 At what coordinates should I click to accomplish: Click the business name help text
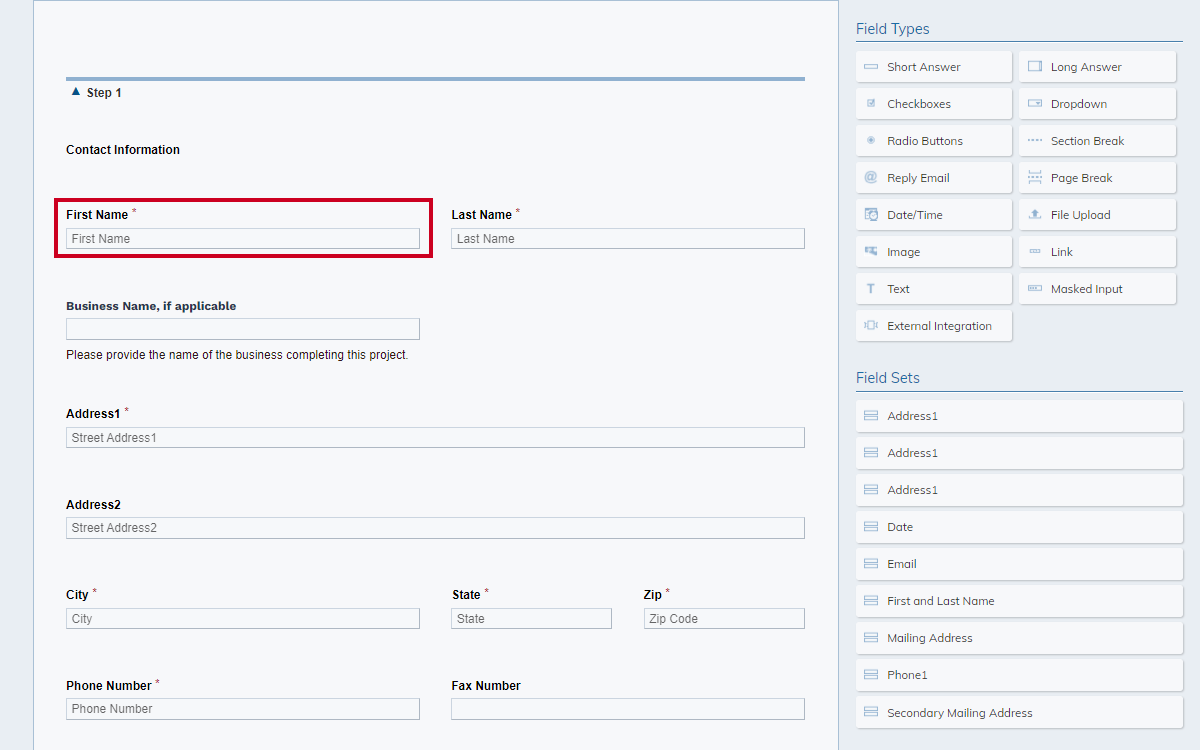pos(237,355)
